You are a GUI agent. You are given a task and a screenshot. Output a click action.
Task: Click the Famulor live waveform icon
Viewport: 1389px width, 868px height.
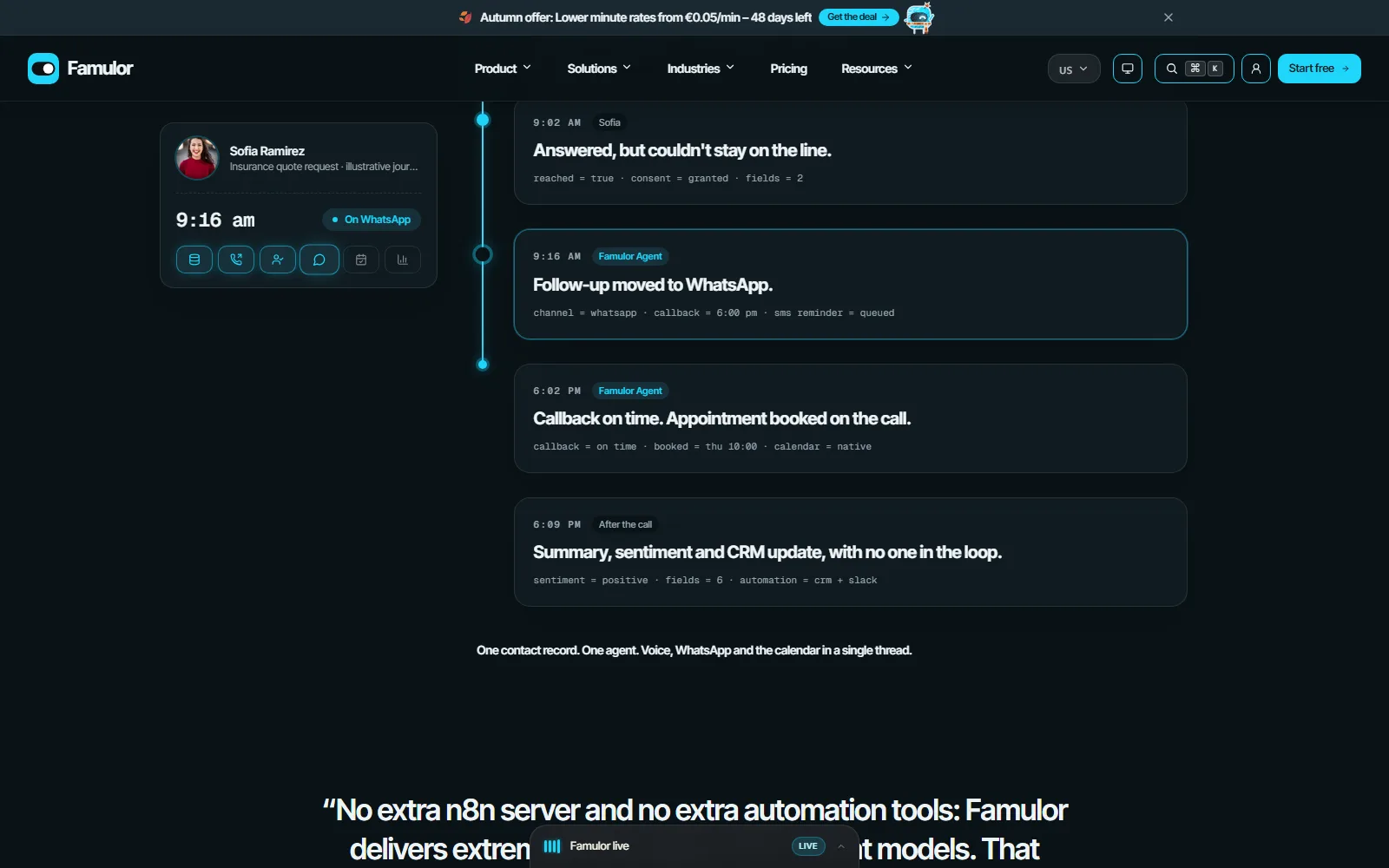tap(552, 846)
